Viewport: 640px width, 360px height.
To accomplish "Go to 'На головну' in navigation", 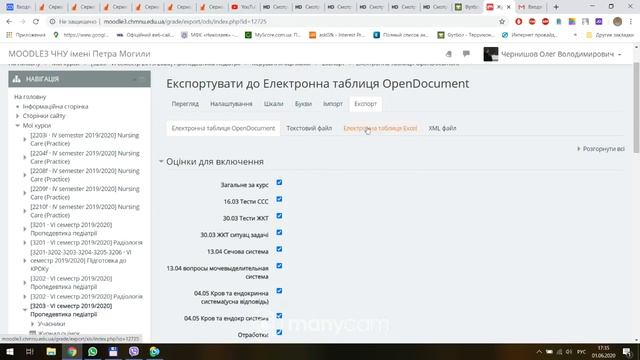I will pos(30,97).
